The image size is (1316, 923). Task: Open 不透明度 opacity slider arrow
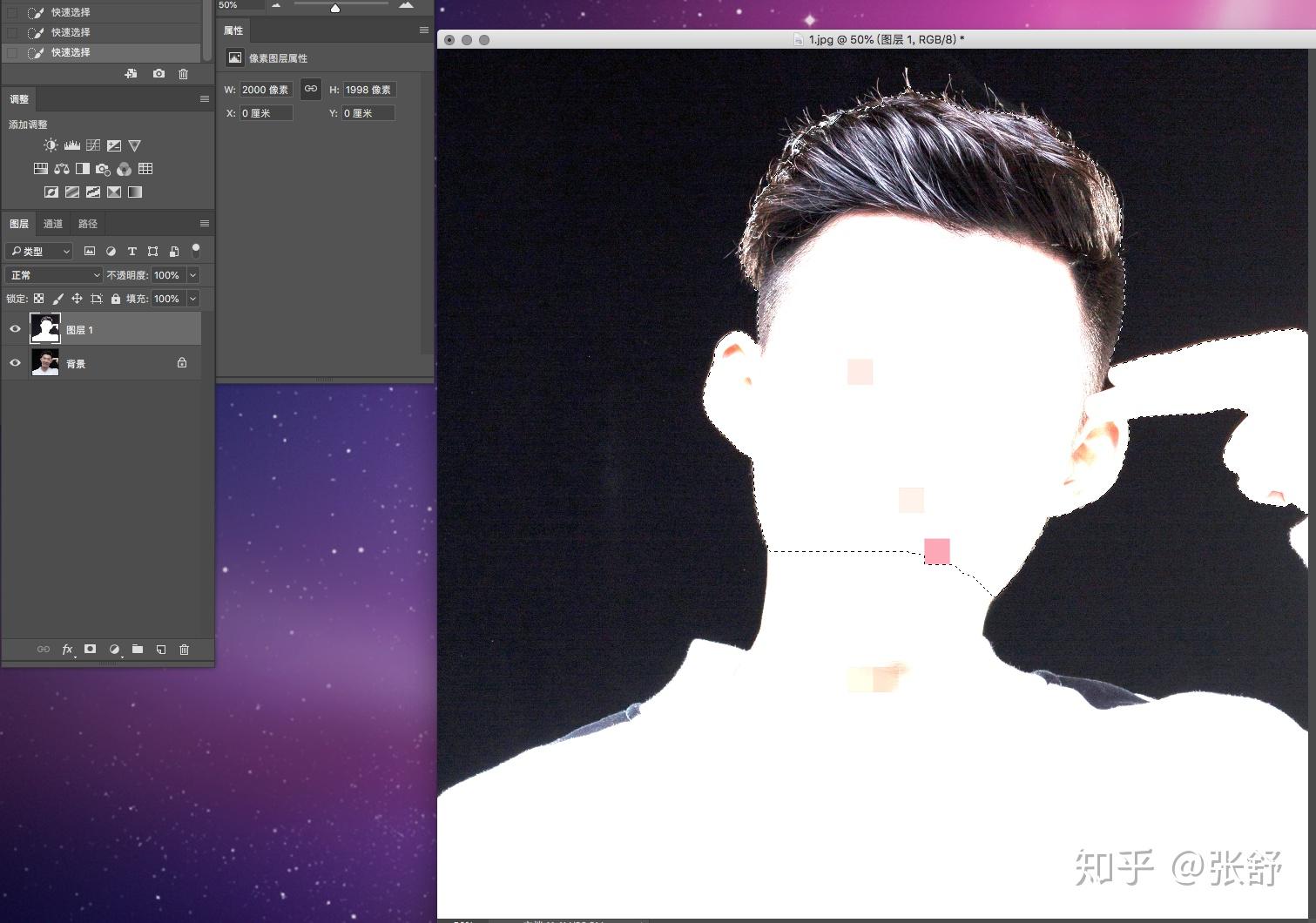[193, 275]
